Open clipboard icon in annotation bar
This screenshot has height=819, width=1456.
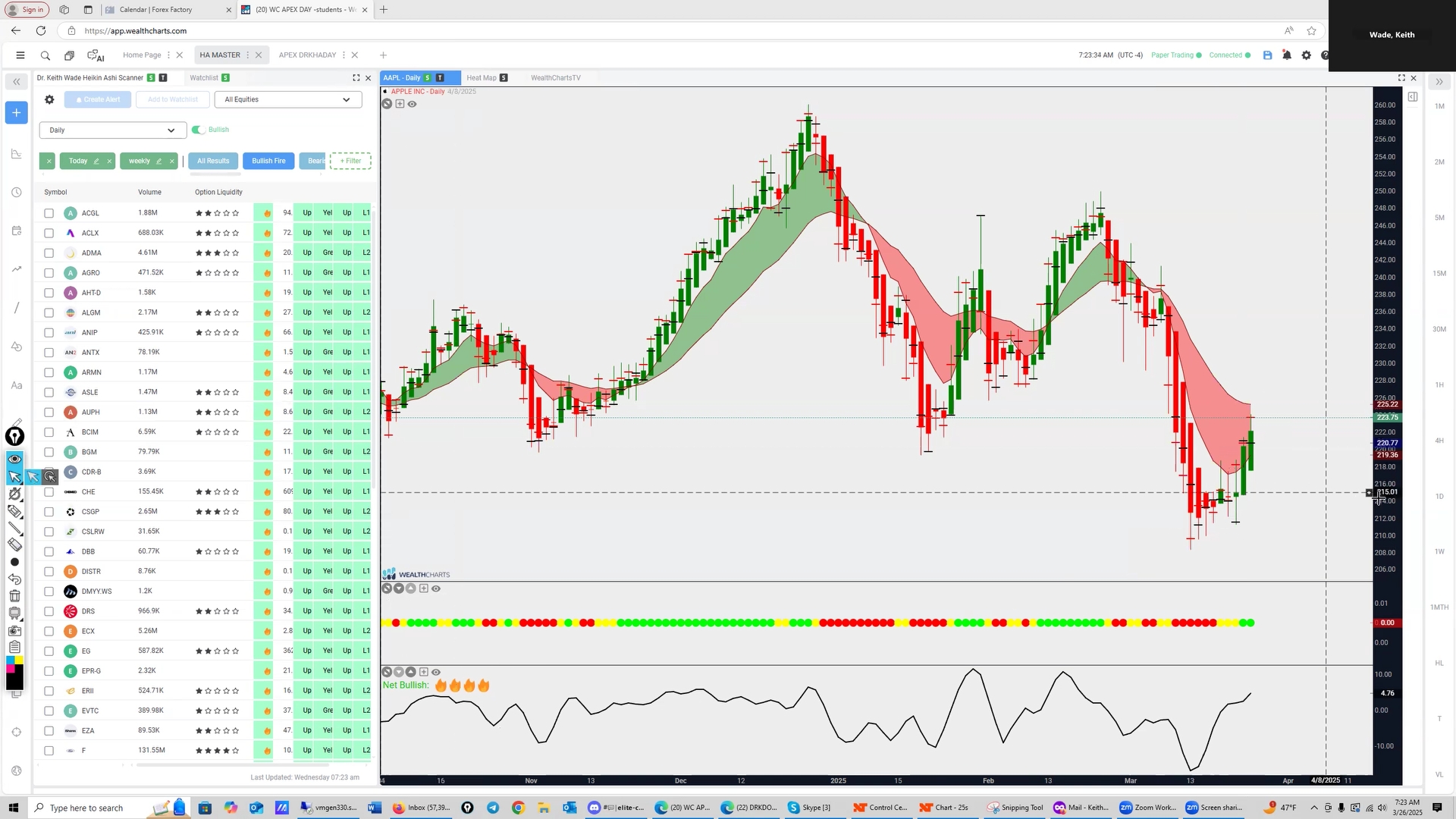pyautogui.click(x=14, y=647)
